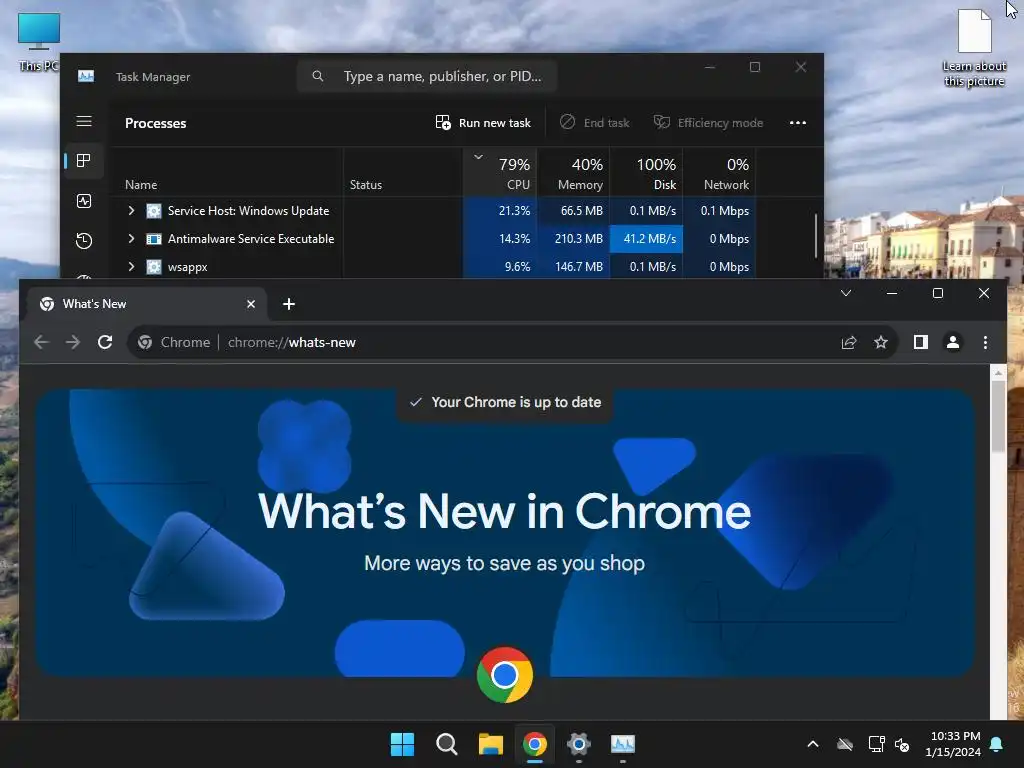Click OneDrive cloud tray icon
1024x768 pixels.
click(x=845, y=744)
